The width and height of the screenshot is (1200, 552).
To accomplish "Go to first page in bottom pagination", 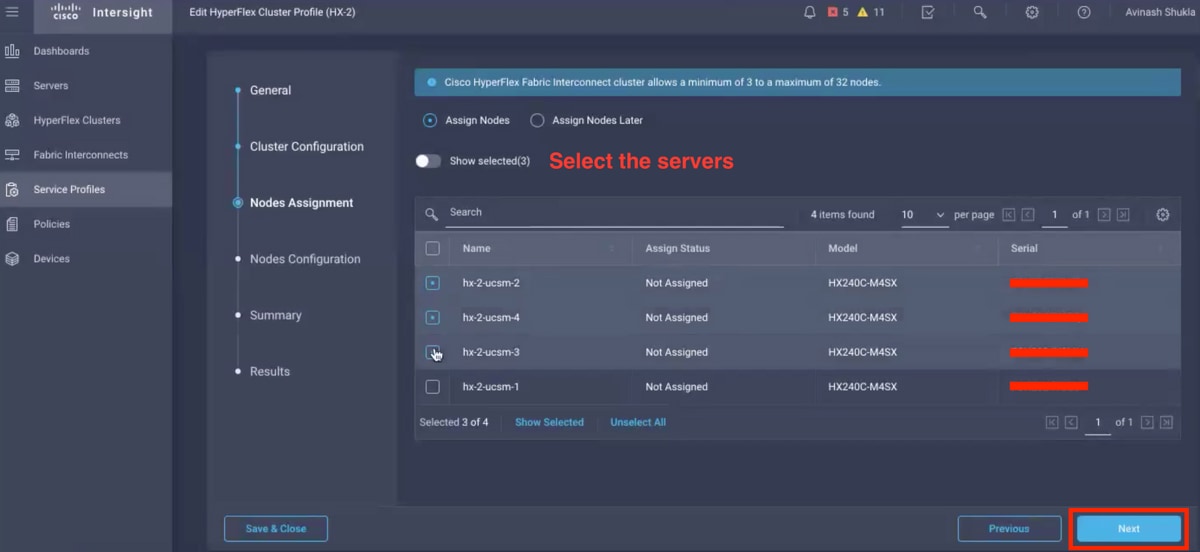I will coord(1051,423).
